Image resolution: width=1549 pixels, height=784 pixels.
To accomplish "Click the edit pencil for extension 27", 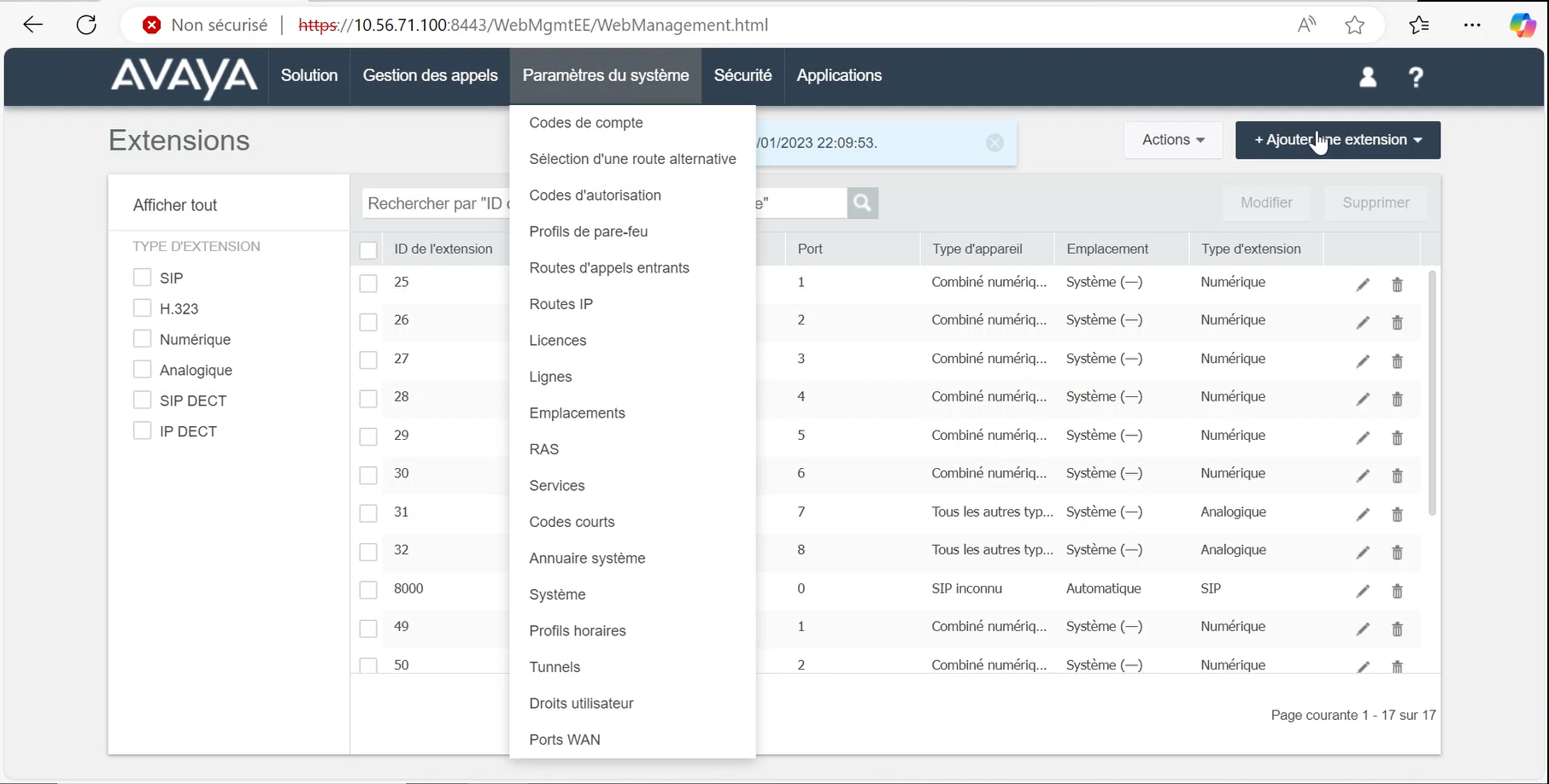I will [1363, 361].
